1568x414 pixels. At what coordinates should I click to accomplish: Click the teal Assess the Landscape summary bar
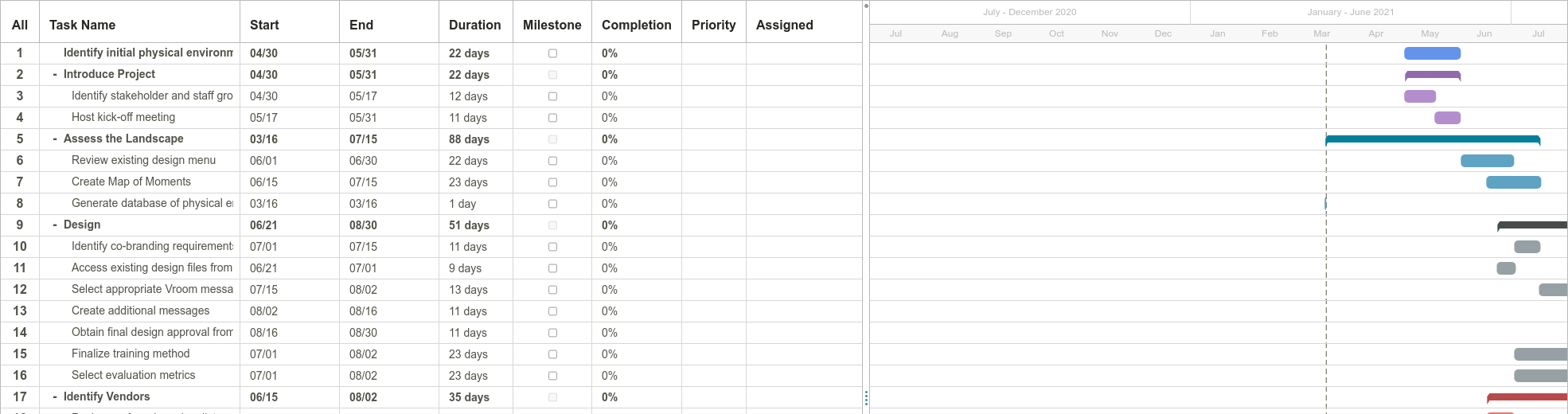(x=1433, y=140)
